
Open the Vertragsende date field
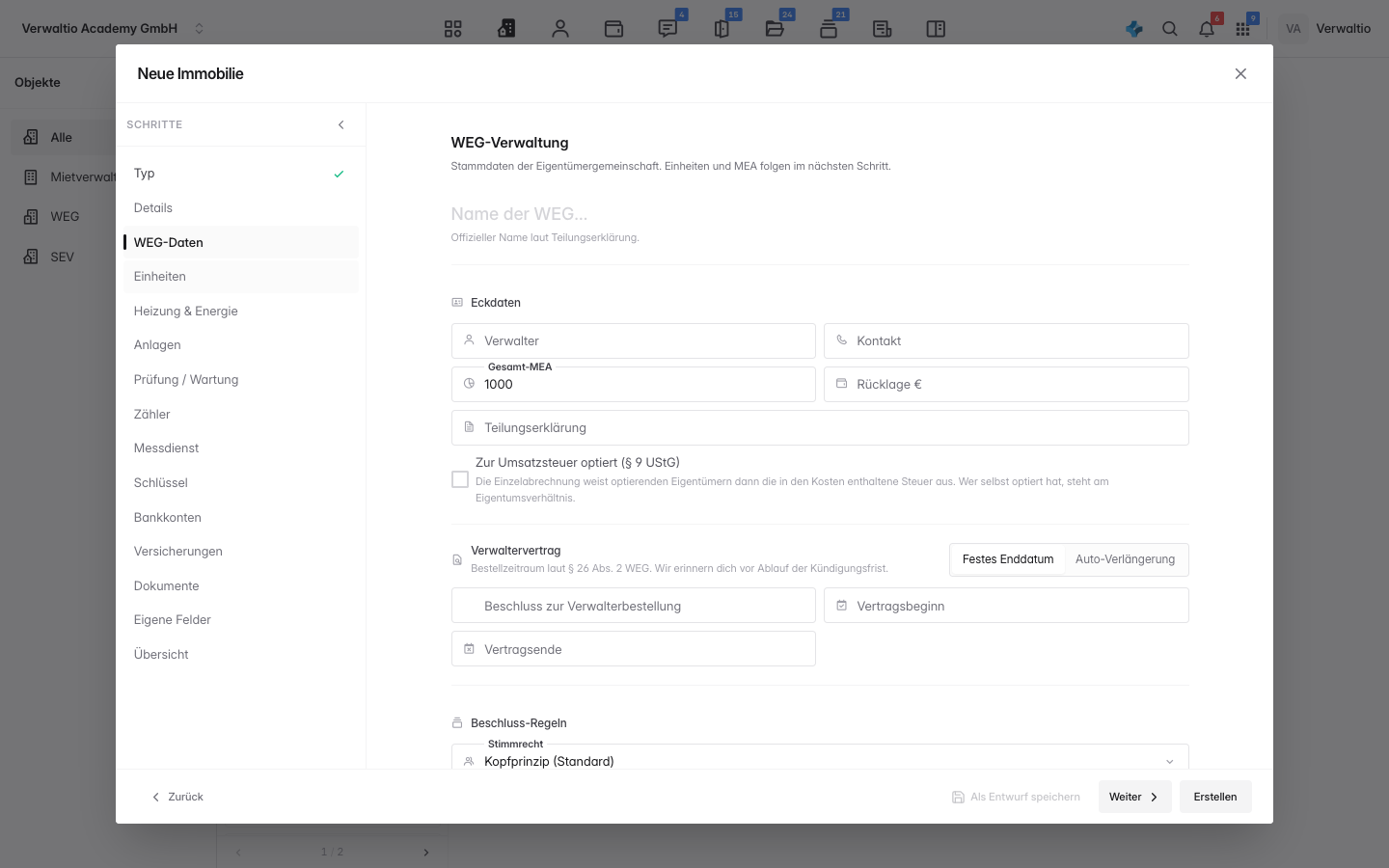(634, 649)
